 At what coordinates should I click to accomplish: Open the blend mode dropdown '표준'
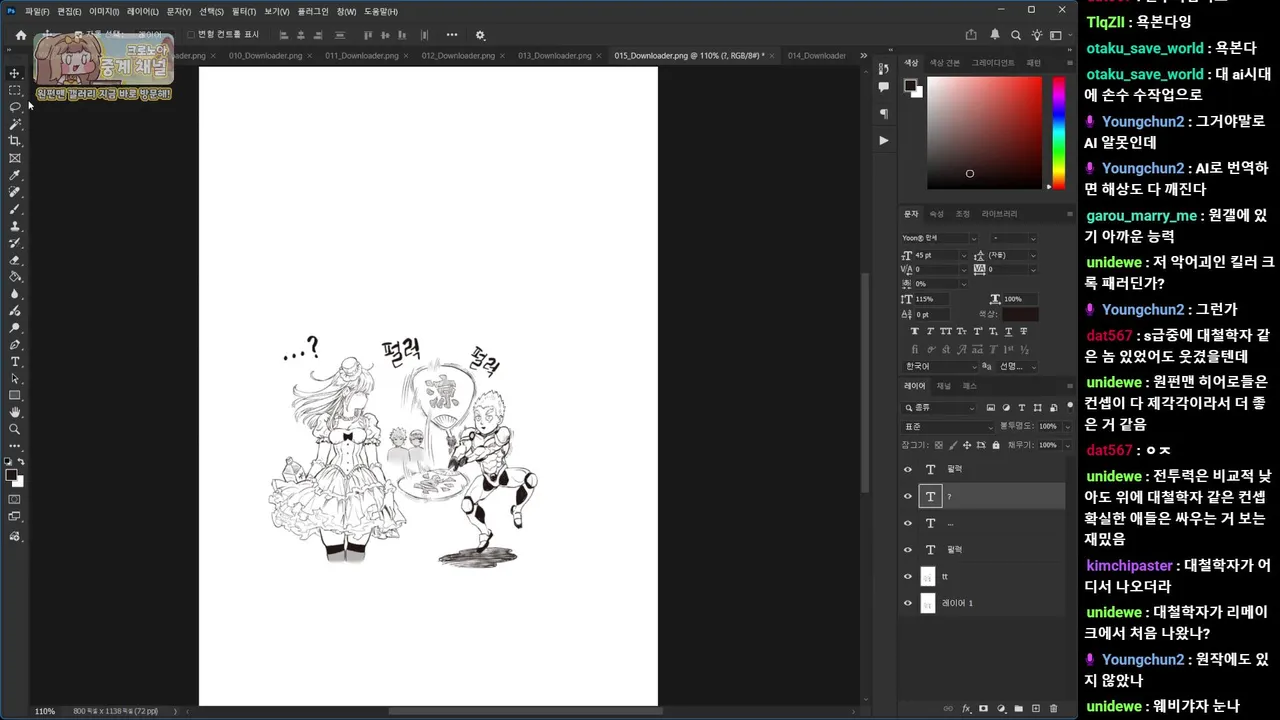[947, 426]
